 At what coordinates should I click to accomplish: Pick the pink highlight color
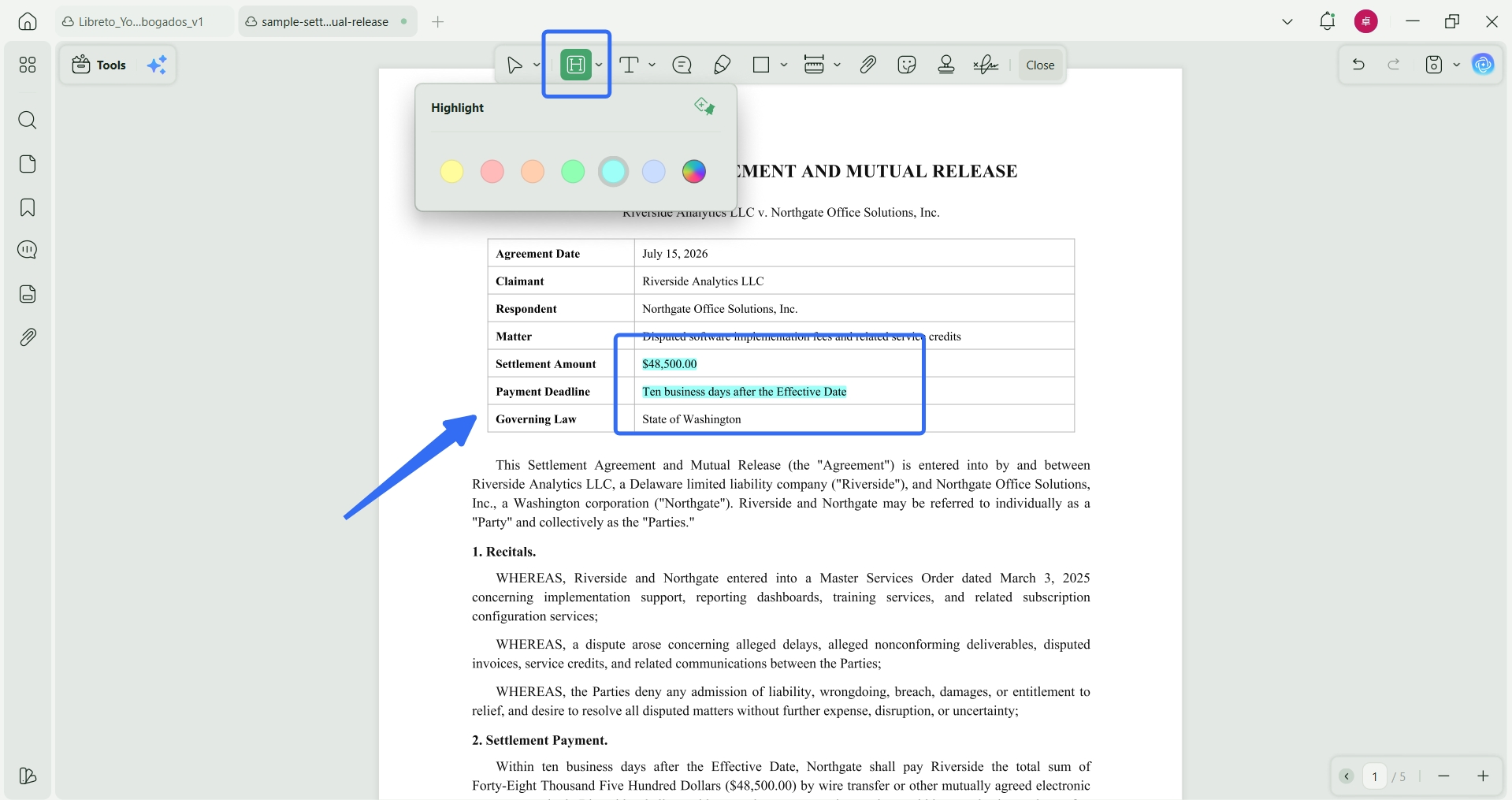492,171
